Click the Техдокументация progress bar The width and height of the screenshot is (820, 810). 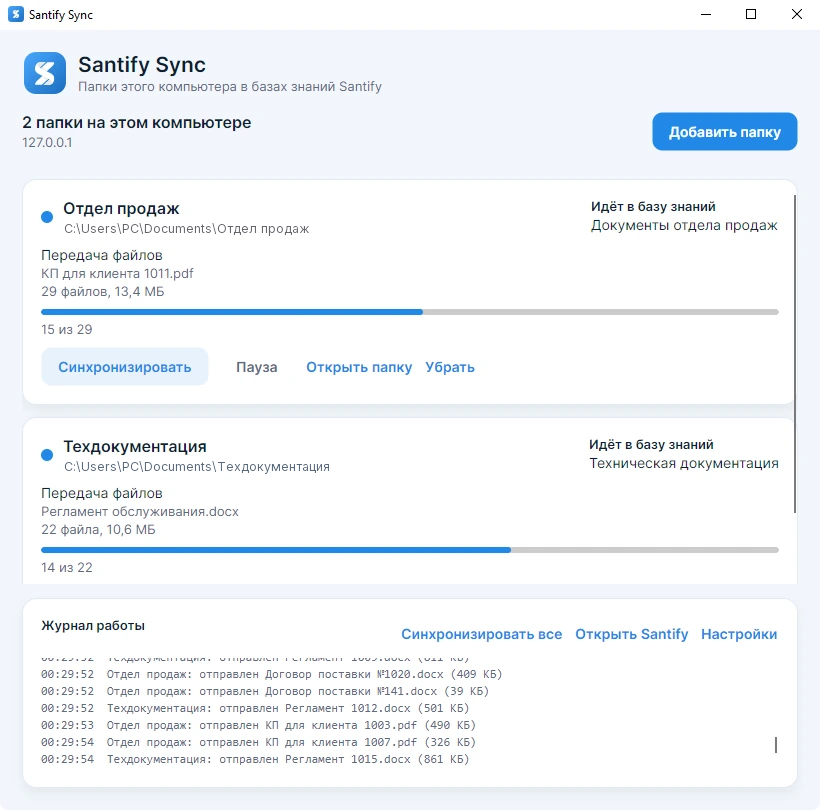tap(410, 550)
